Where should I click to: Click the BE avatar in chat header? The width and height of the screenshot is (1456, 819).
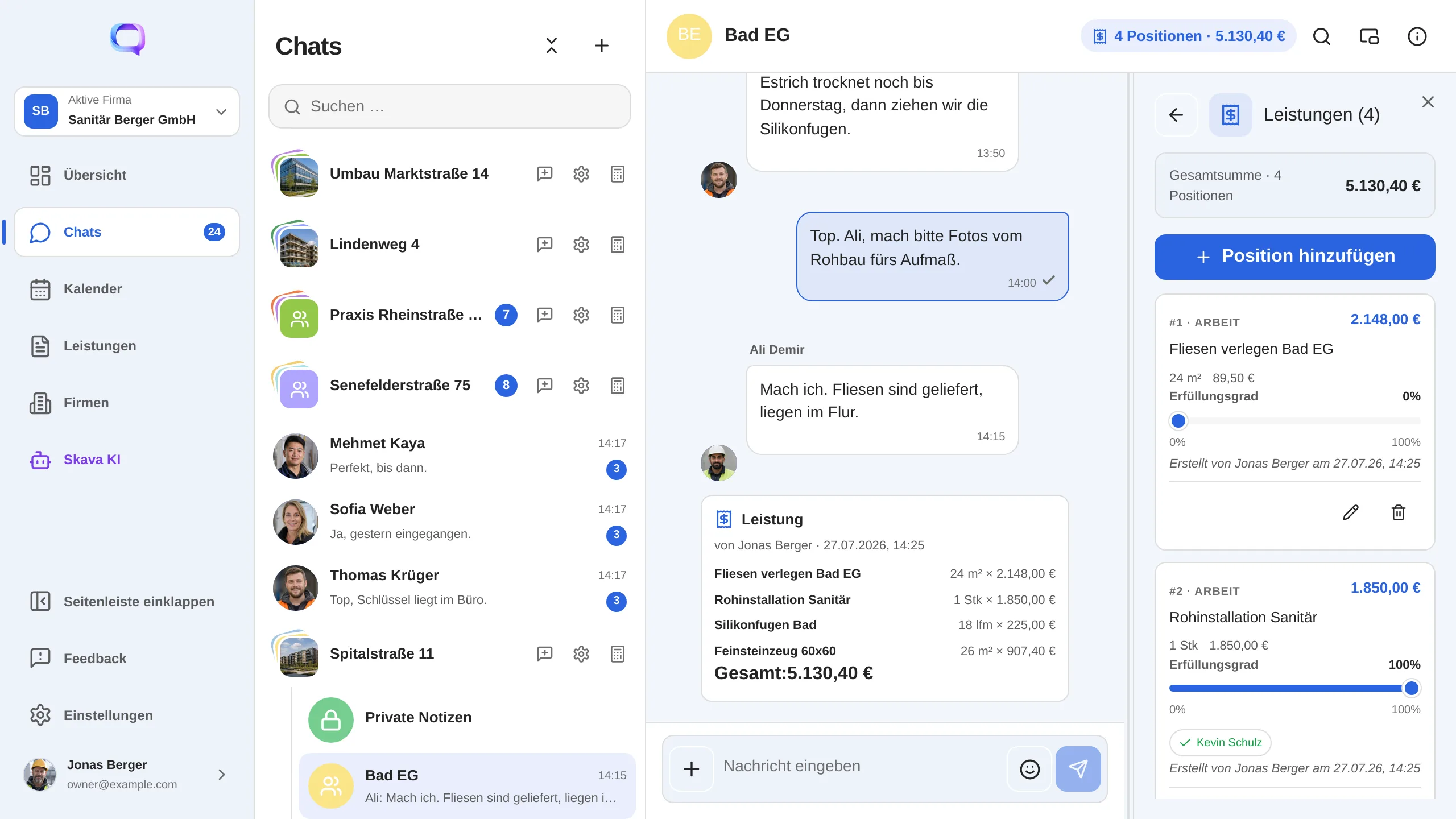tap(689, 36)
